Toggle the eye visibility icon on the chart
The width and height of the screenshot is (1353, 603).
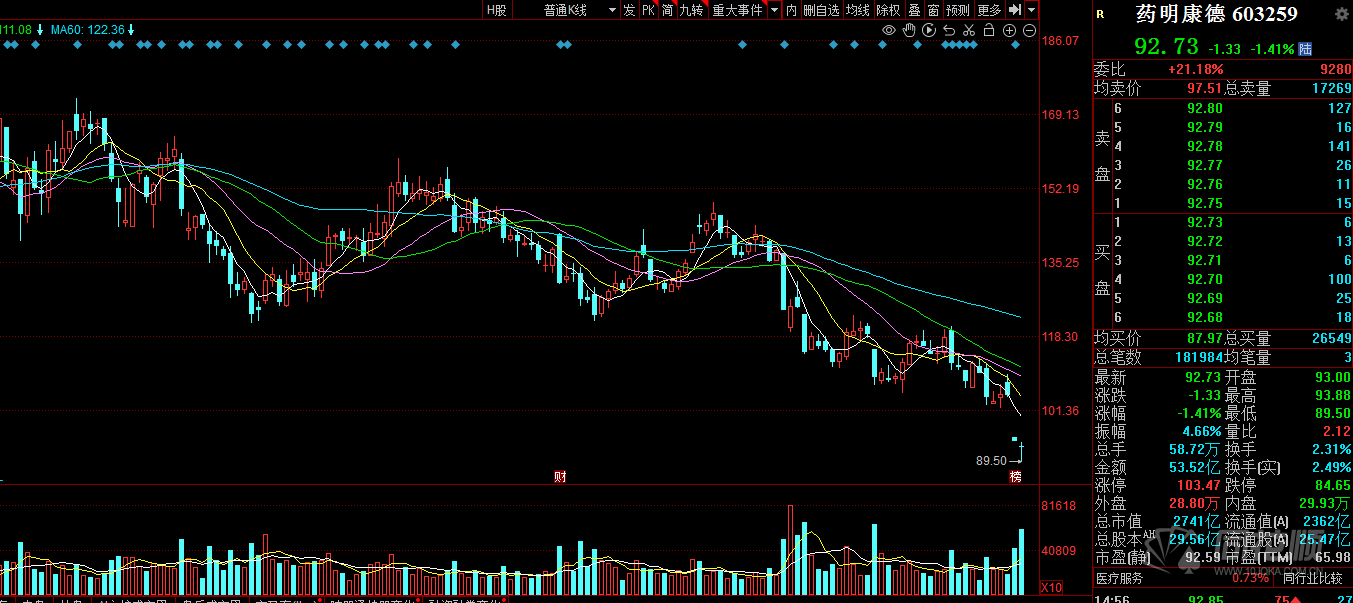click(889, 31)
